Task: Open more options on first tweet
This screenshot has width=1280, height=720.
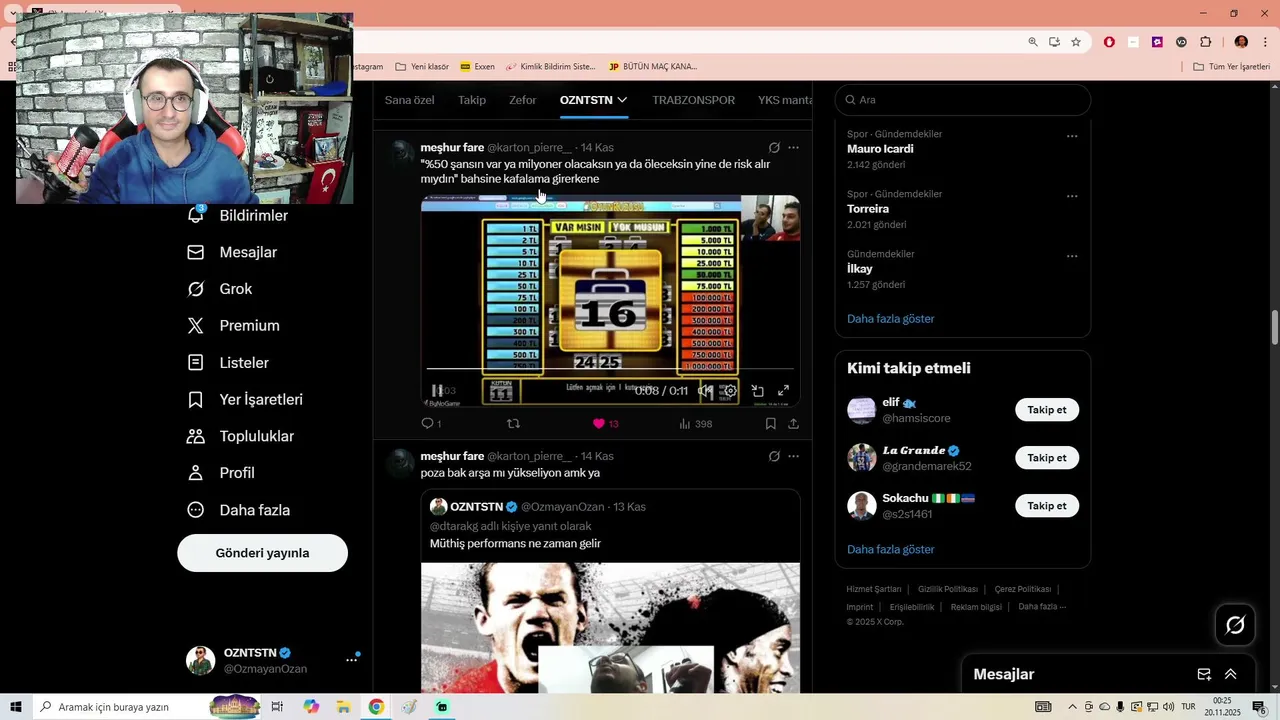Action: click(793, 148)
